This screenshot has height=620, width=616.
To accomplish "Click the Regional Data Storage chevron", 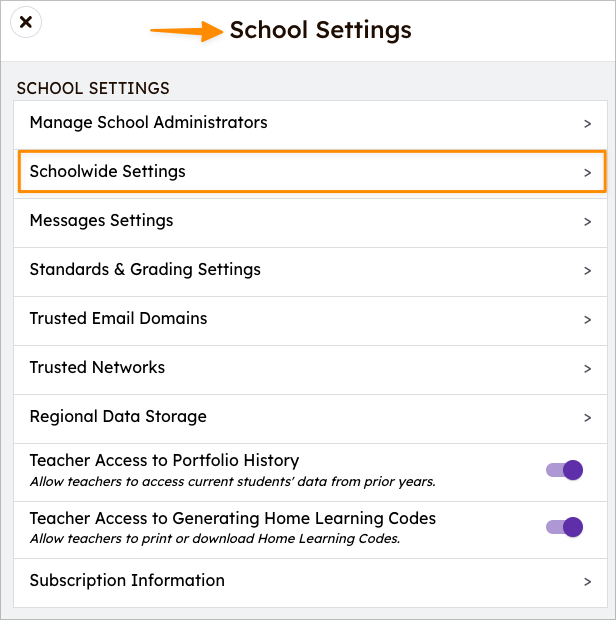I will tap(588, 418).
